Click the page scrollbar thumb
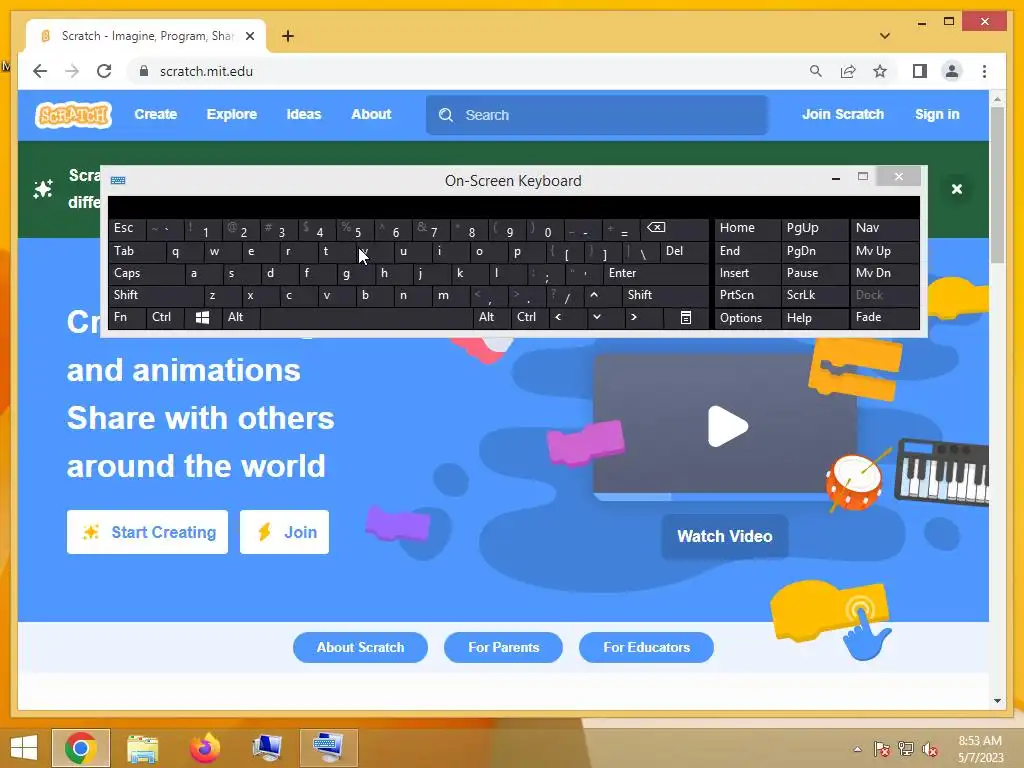The height and width of the screenshot is (768, 1024). 997,185
